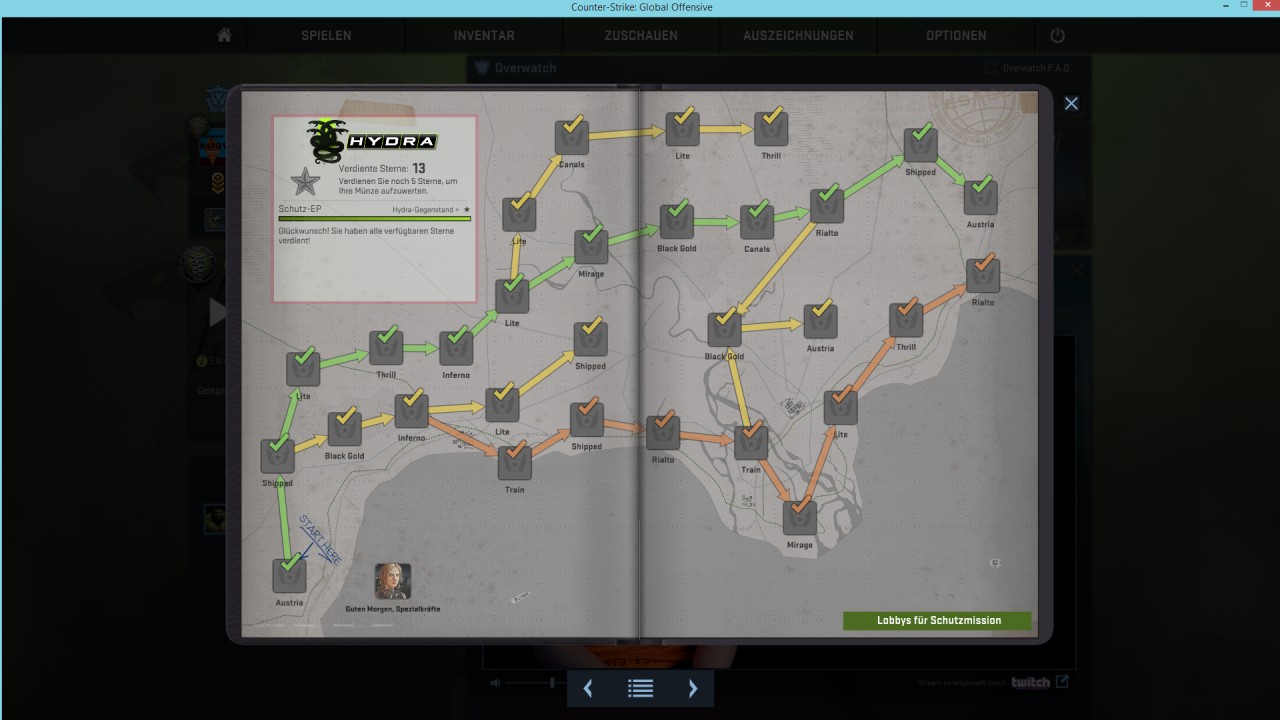Open the OPTIONEN menu
The width and height of the screenshot is (1280, 720).
coord(956,35)
